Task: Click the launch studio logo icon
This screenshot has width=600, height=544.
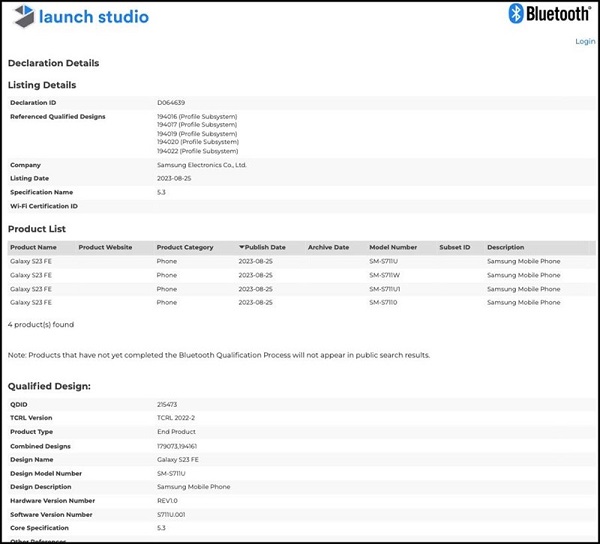Action: pos(22,17)
